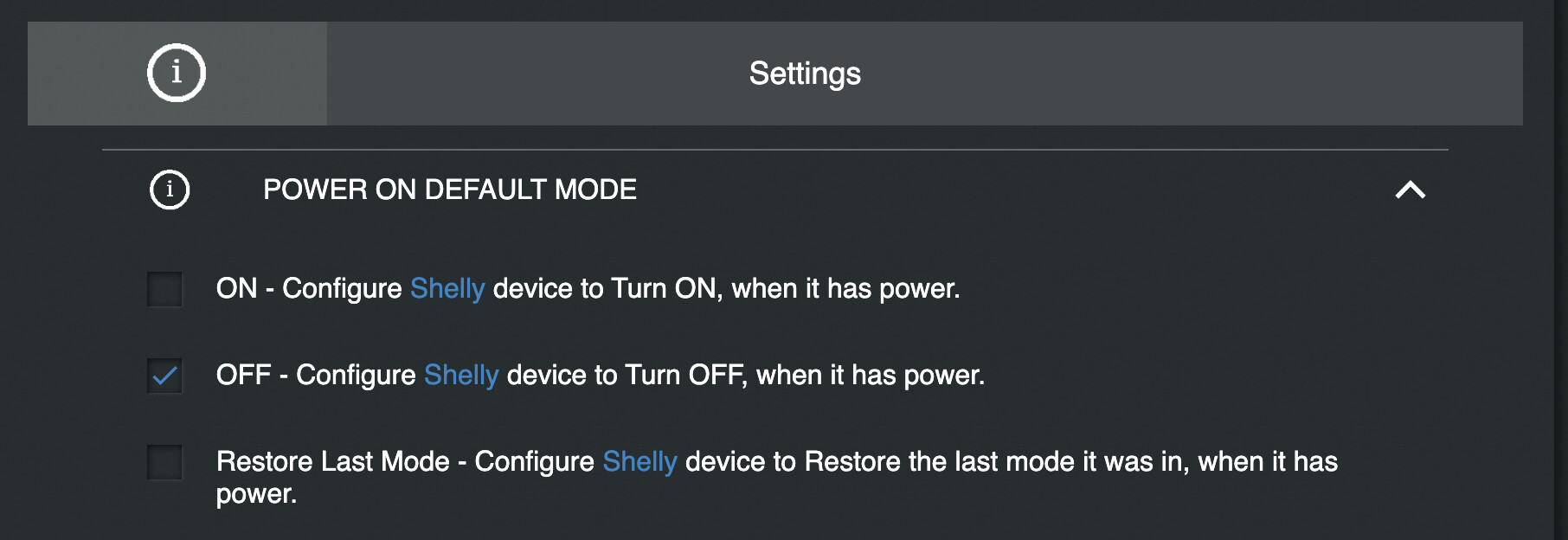Open Shelly link in Restore Last Mode description
The width and height of the screenshot is (1568, 540).
point(639,461)
